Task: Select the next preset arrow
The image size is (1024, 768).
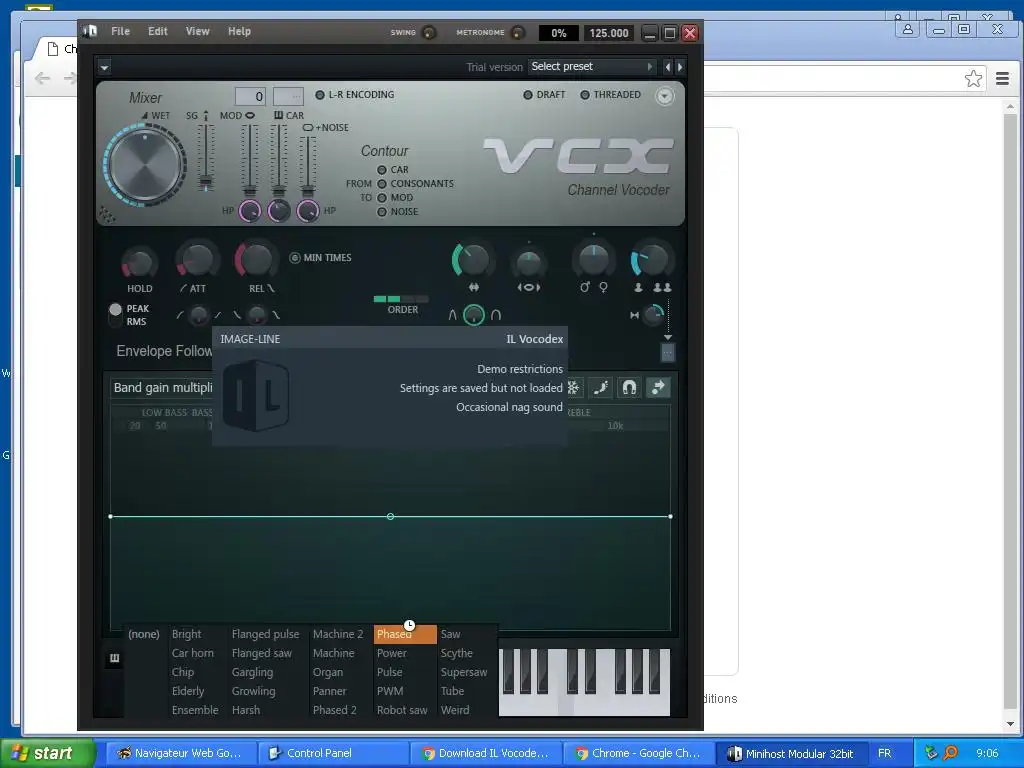Action: (680, 67)
